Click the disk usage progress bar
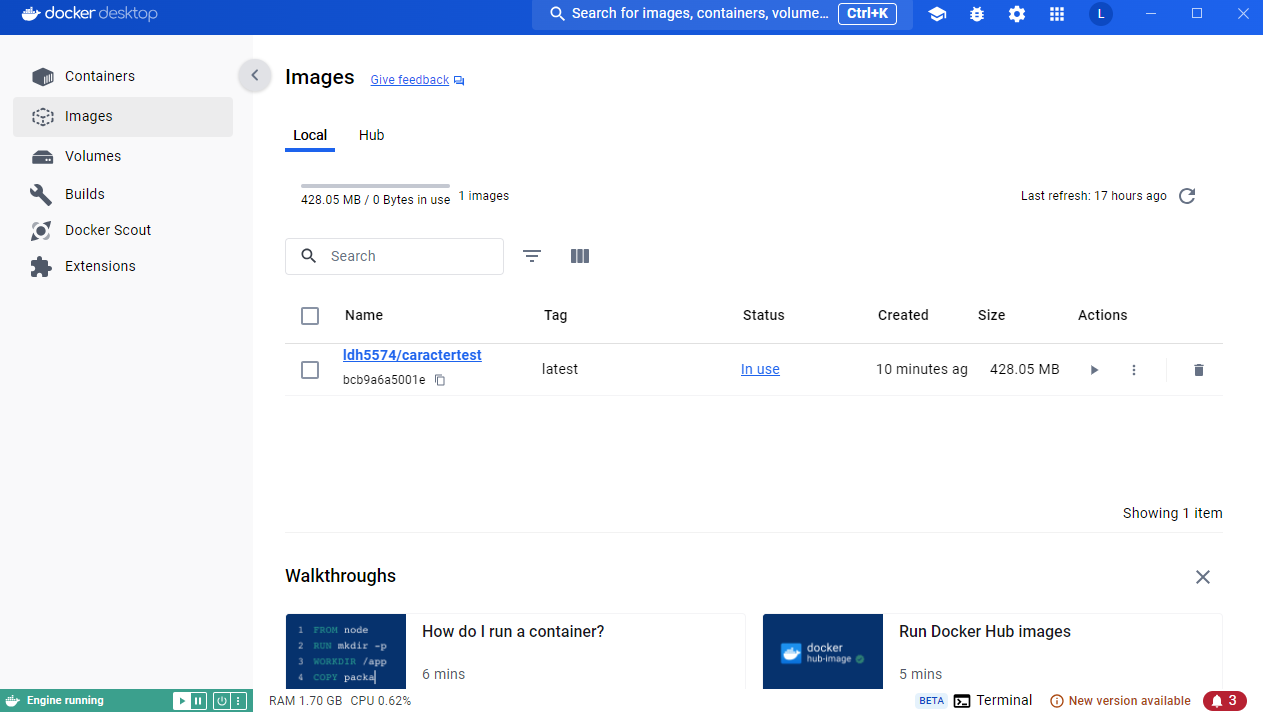Screen dimensions: 1263x712 [376, 186]
